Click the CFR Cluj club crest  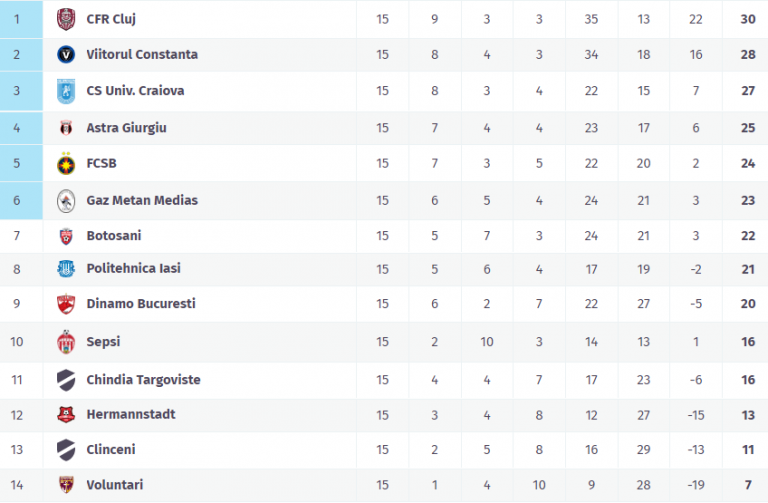66,19
